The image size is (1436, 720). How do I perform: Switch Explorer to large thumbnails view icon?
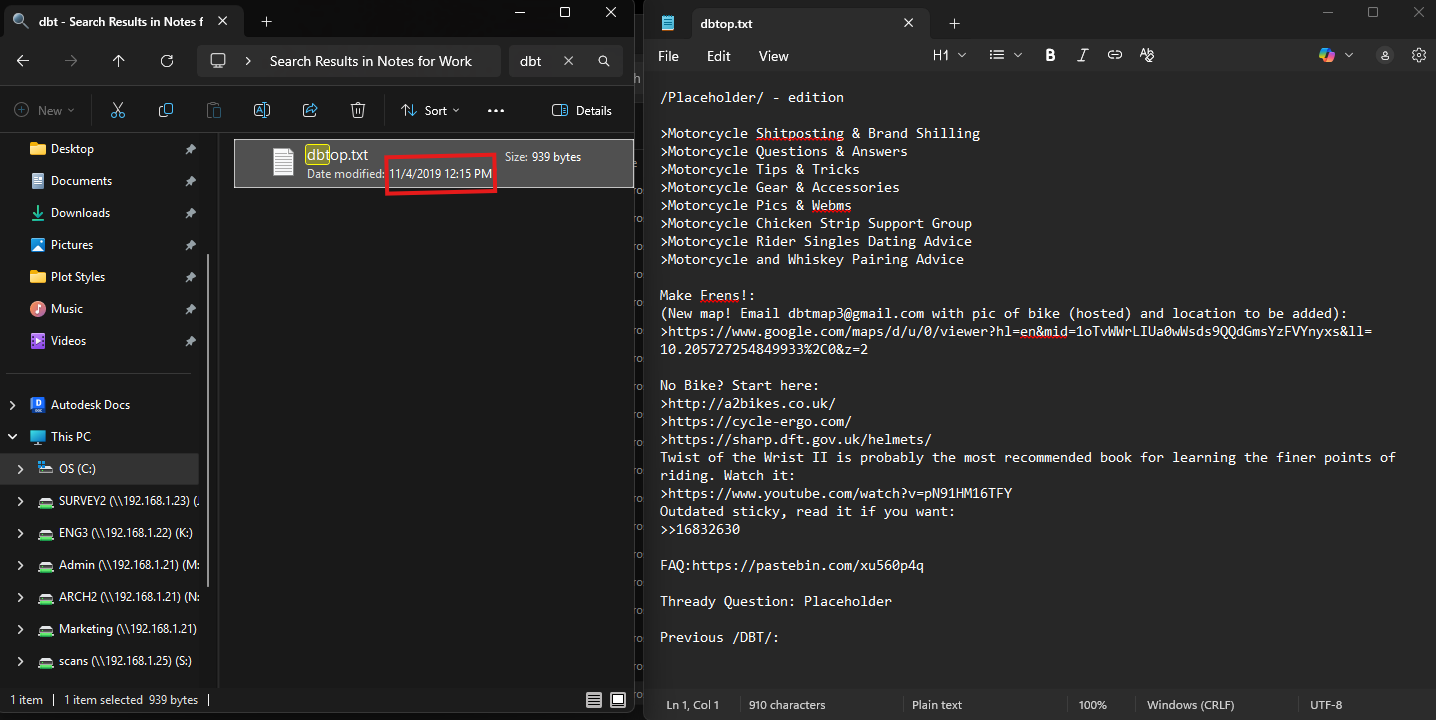click(x=618, y=700)
